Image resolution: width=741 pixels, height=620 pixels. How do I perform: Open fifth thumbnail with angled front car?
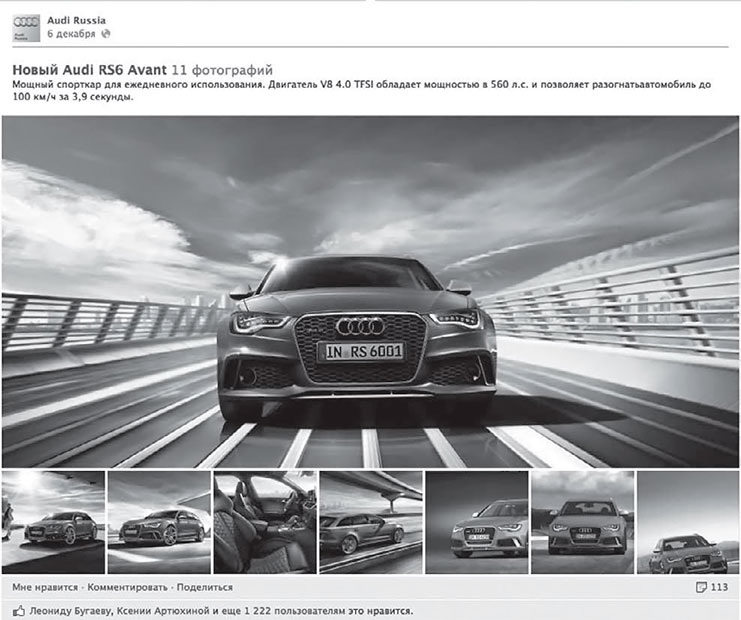tap(476, 522)
